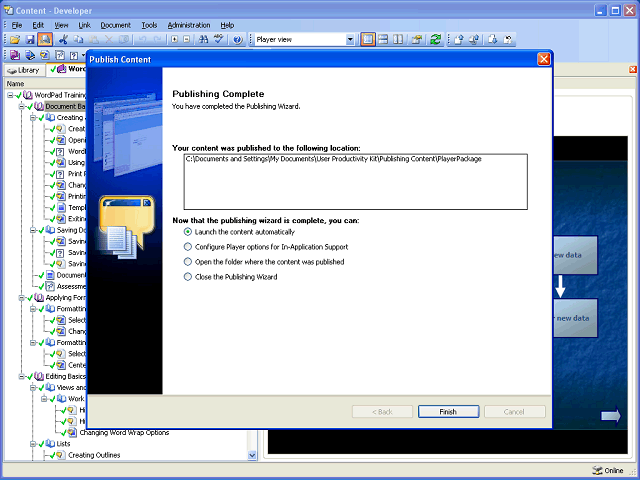Collapse the Editing Basics module node
The width and height of the screenshot is (640, 480).
tap(22, 376)
